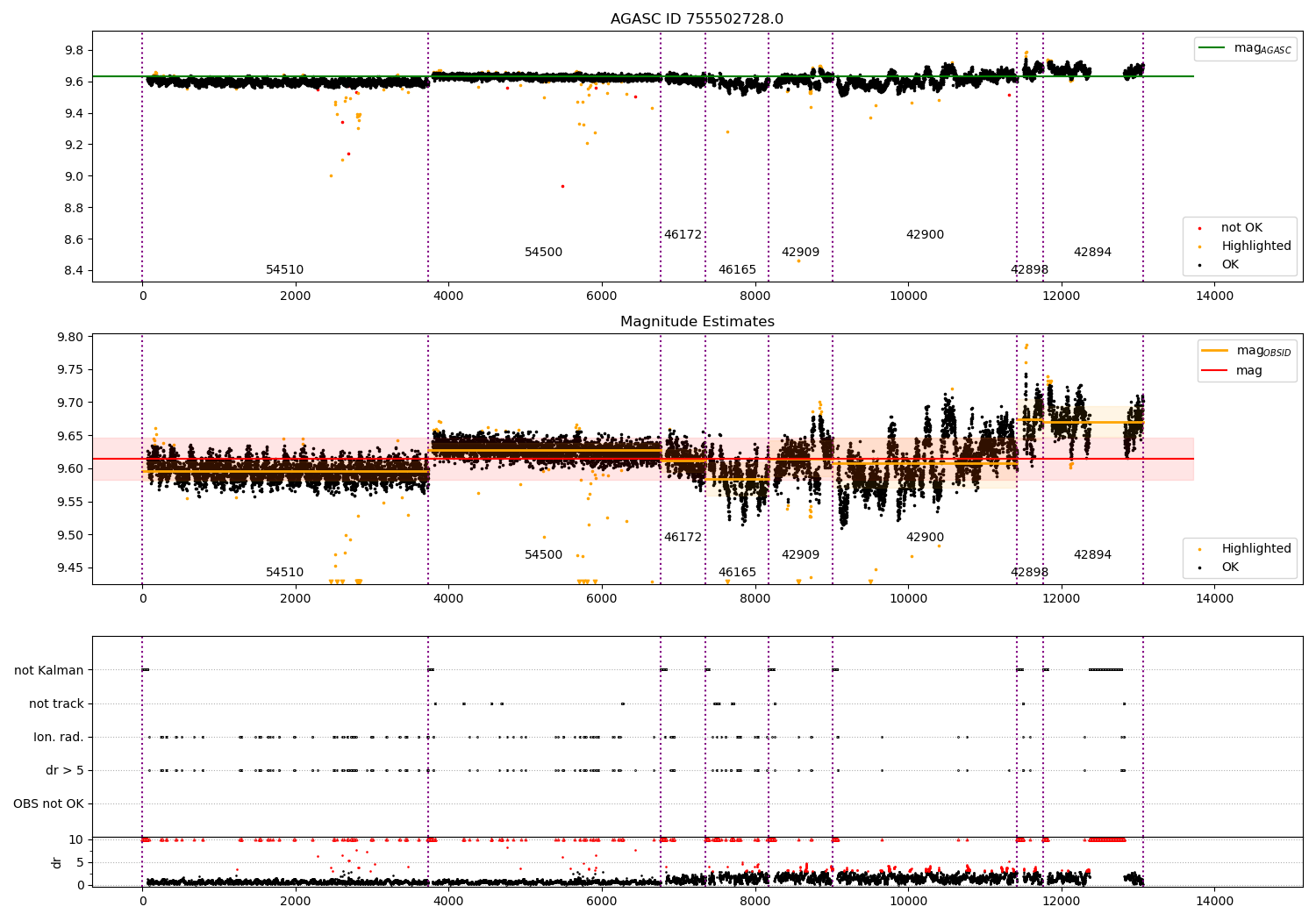The image size is (1316, 921).
Task: Click the OK marker in the middle plot legend
Action: tap(1199, 568)
